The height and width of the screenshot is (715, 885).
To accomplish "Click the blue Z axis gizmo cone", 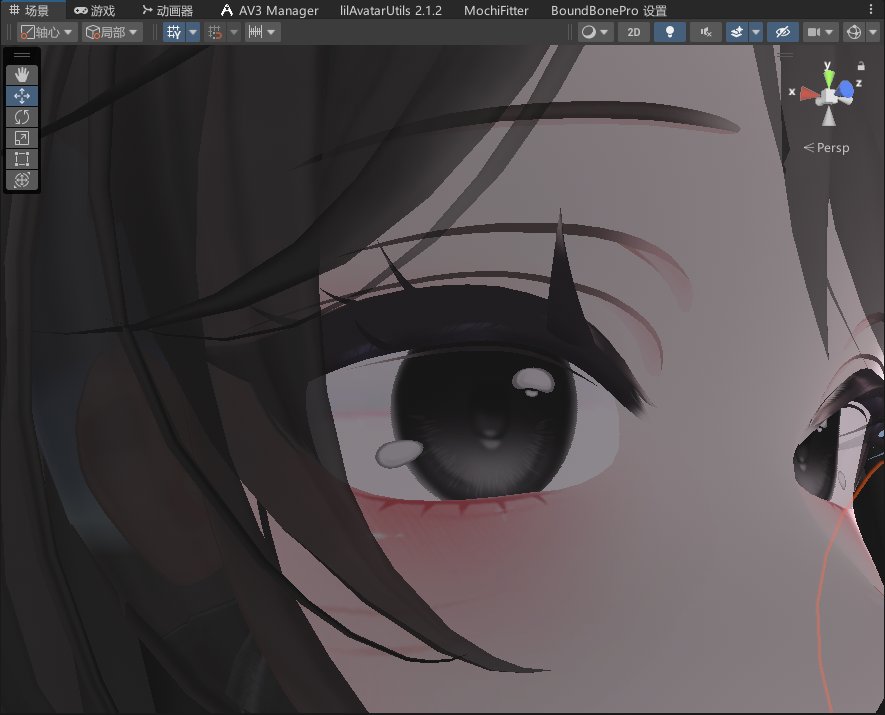I will click(x=845, y=89).
